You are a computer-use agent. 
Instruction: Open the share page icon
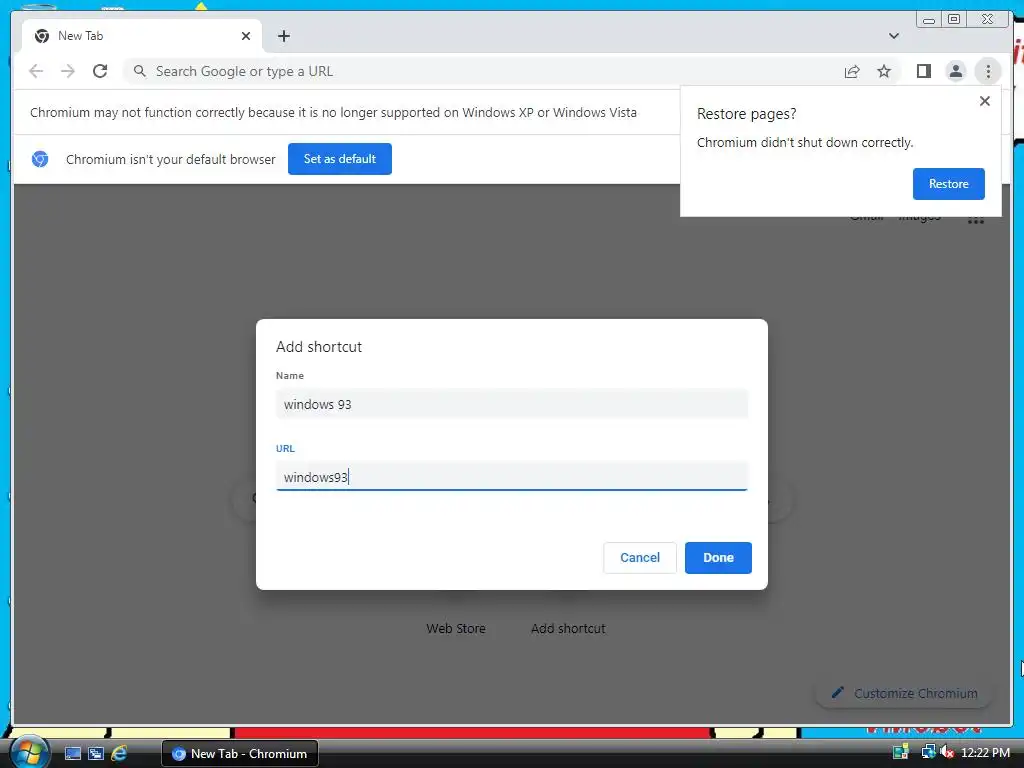pyautogui.click(x=852, y=71)
